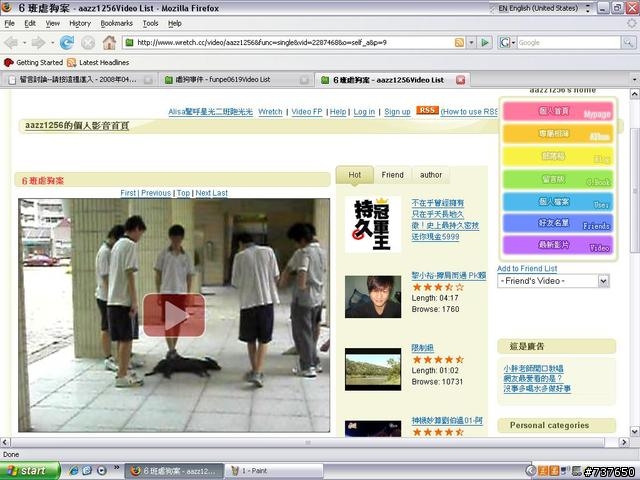Open the History menu
Image resolution: width=640 pixels, height=480 pixels.
80,24
